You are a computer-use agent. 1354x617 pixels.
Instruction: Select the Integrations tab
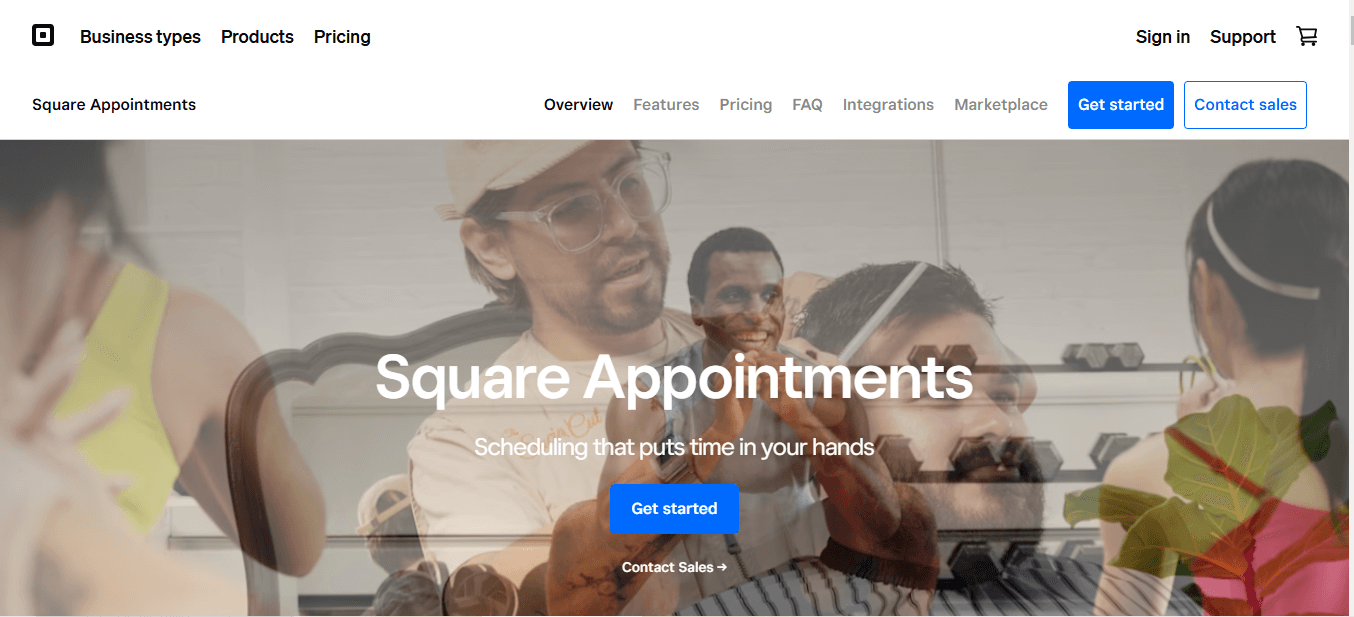tap(888, 104)
